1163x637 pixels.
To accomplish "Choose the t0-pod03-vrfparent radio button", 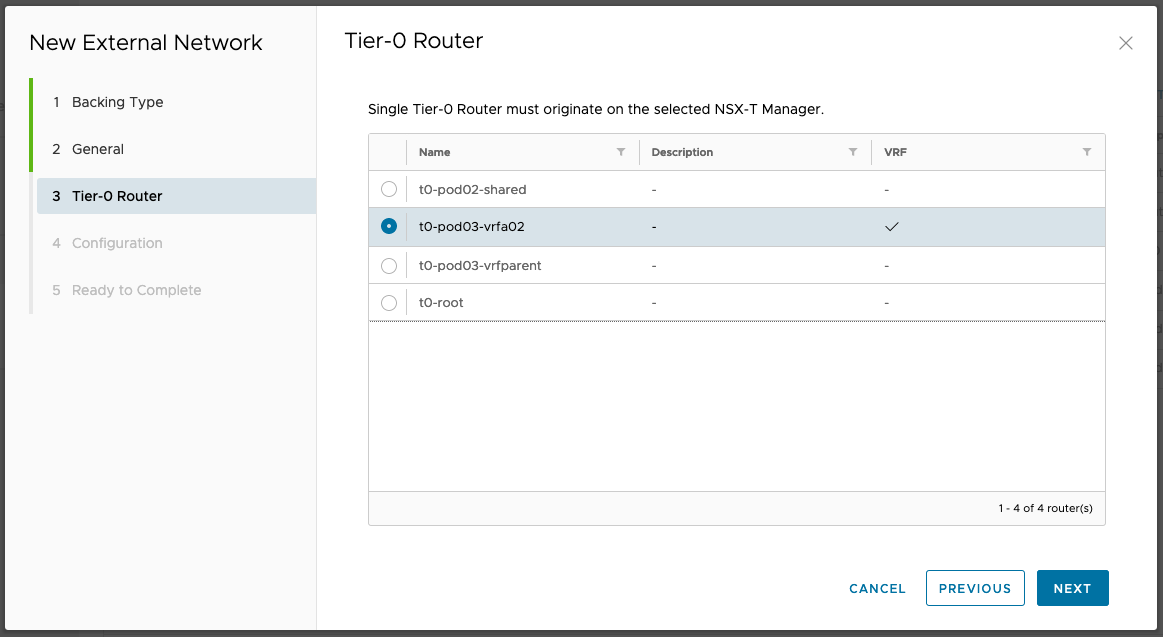I will 389,266.
